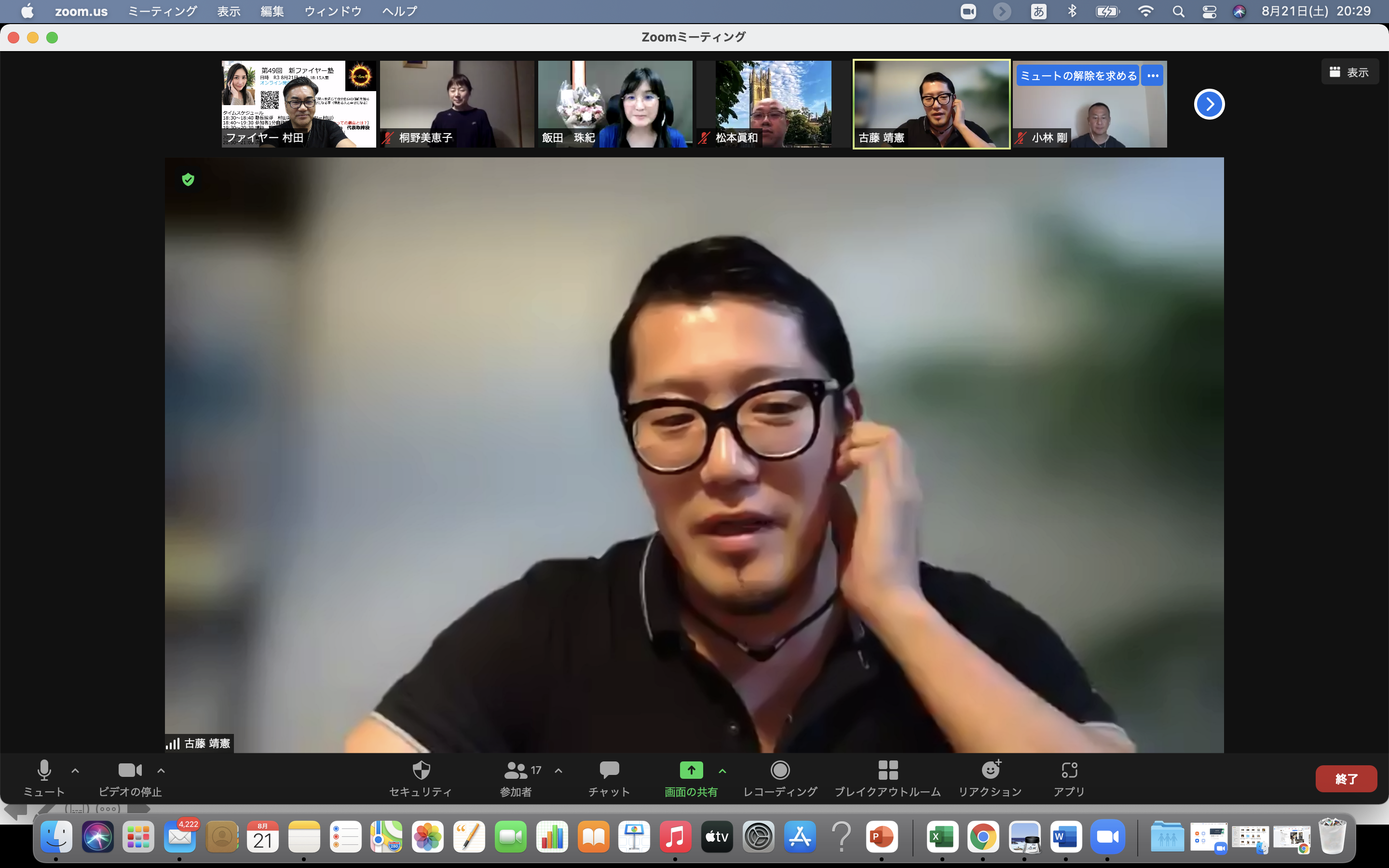Click the red 終了 end meeting button

[1346, 778]
